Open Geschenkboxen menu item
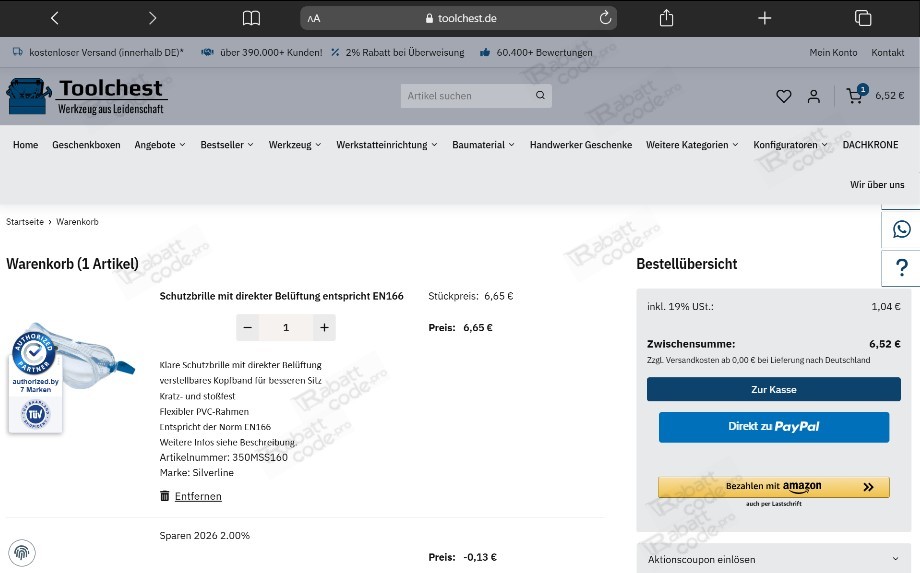Image resolution: width=920 pixels, height=573 pixels. click(x=86, y=145)
